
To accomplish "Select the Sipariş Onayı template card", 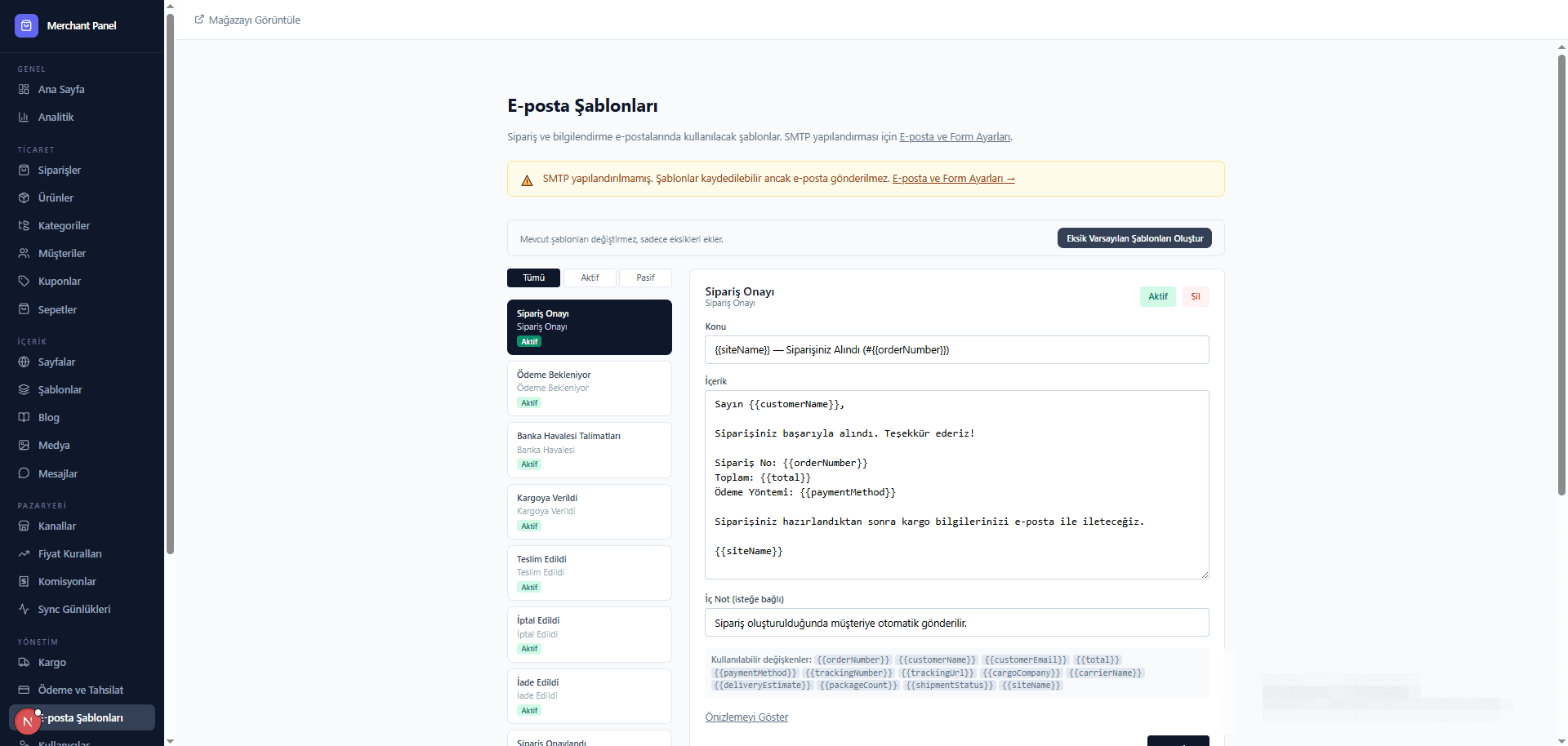I will (x=590, y=327).
